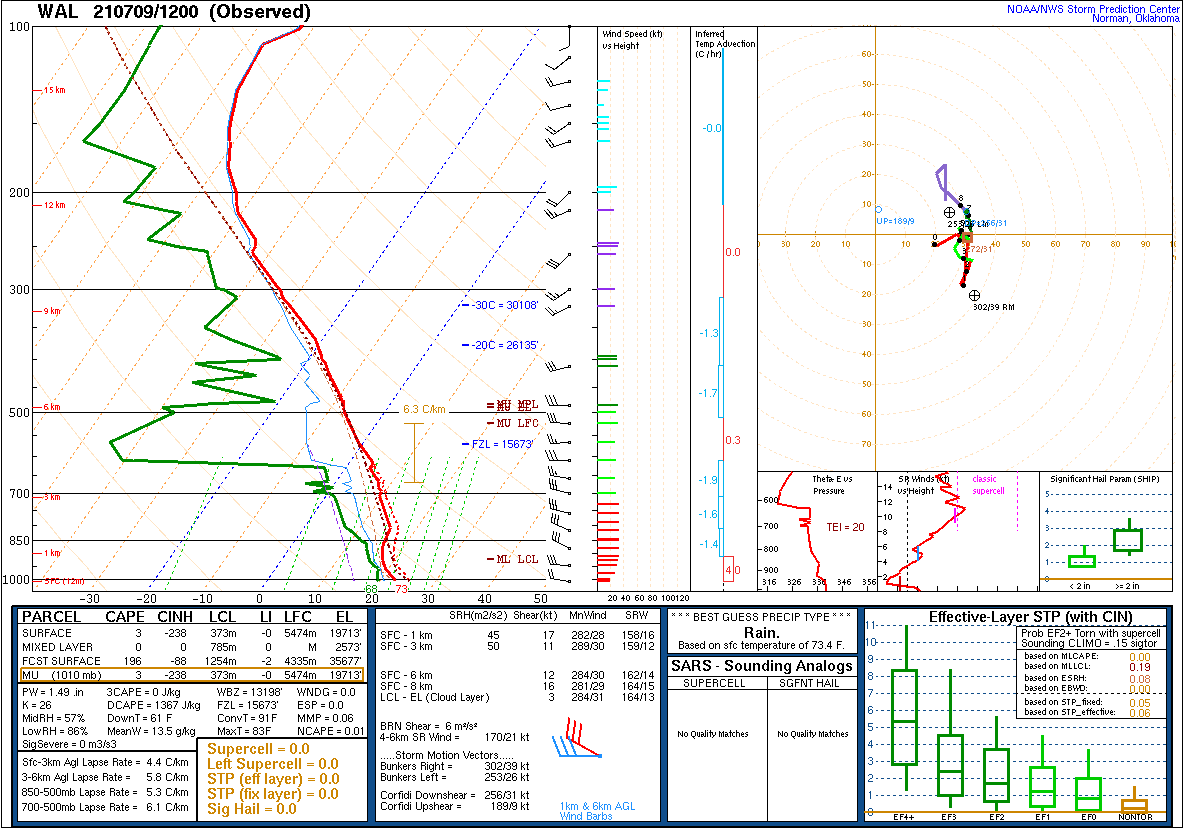Screen dimensions: 1183x828
Task: Click the "4-6km SR Wind = 170/21 kt" line
Action: [454, 737]
